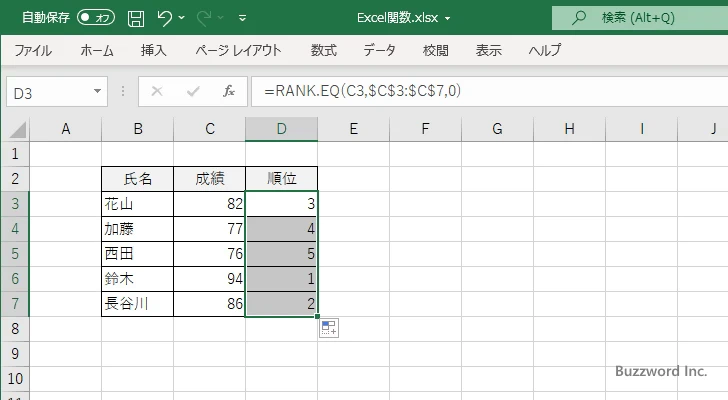Image resolution: width=728 pixels, height=400 pixels.
Task: Open the Redo history dropdown arrow
Action: (221, 18)
